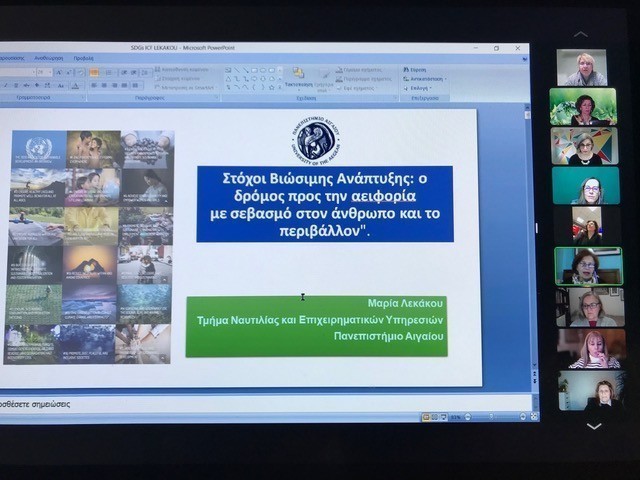Click the normal view icon in status bar
The width and height of the screenshot is (640, 480).
point(426,416)
